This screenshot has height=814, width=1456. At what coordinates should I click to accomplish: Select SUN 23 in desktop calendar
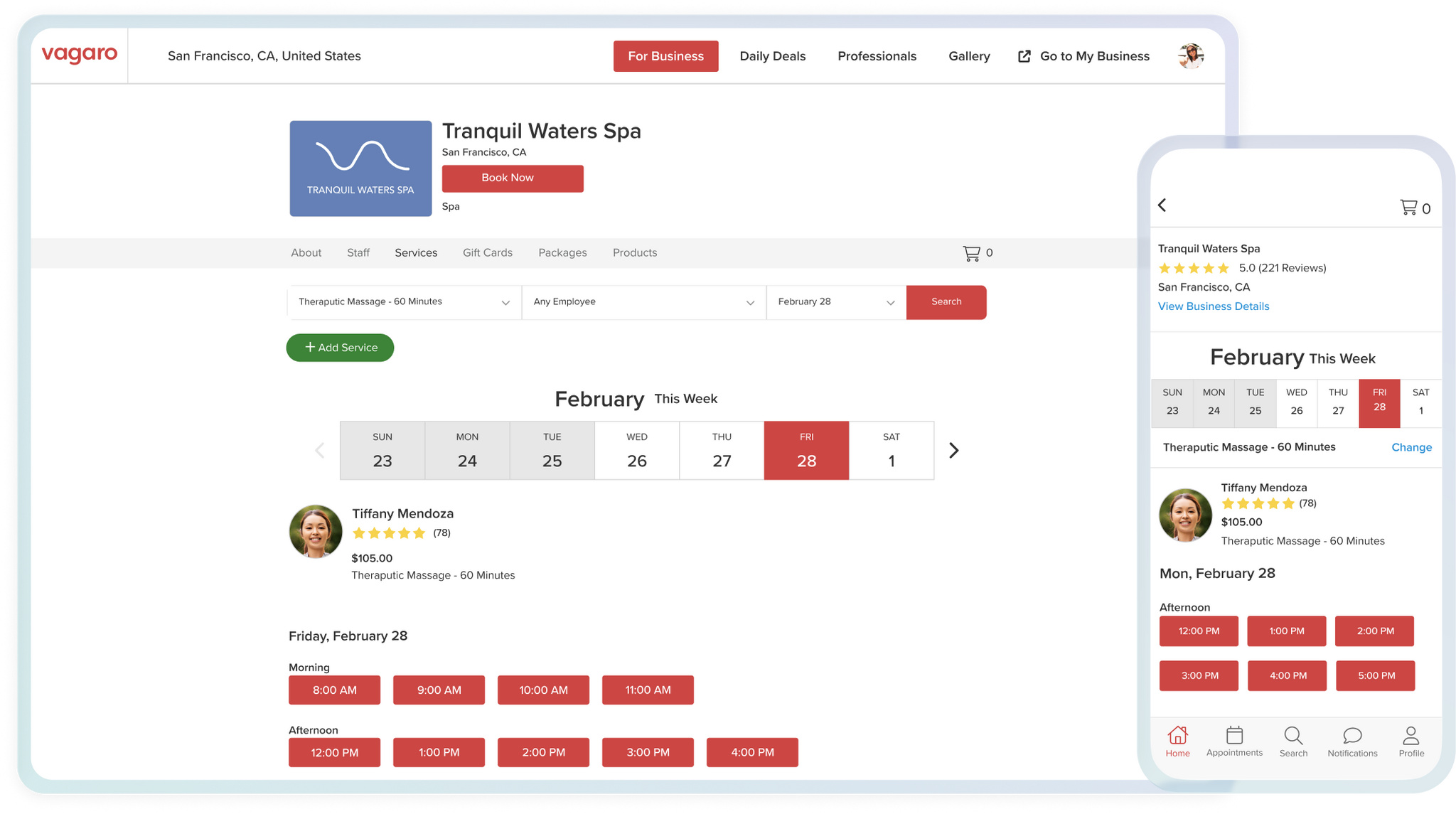pos(382,451)
